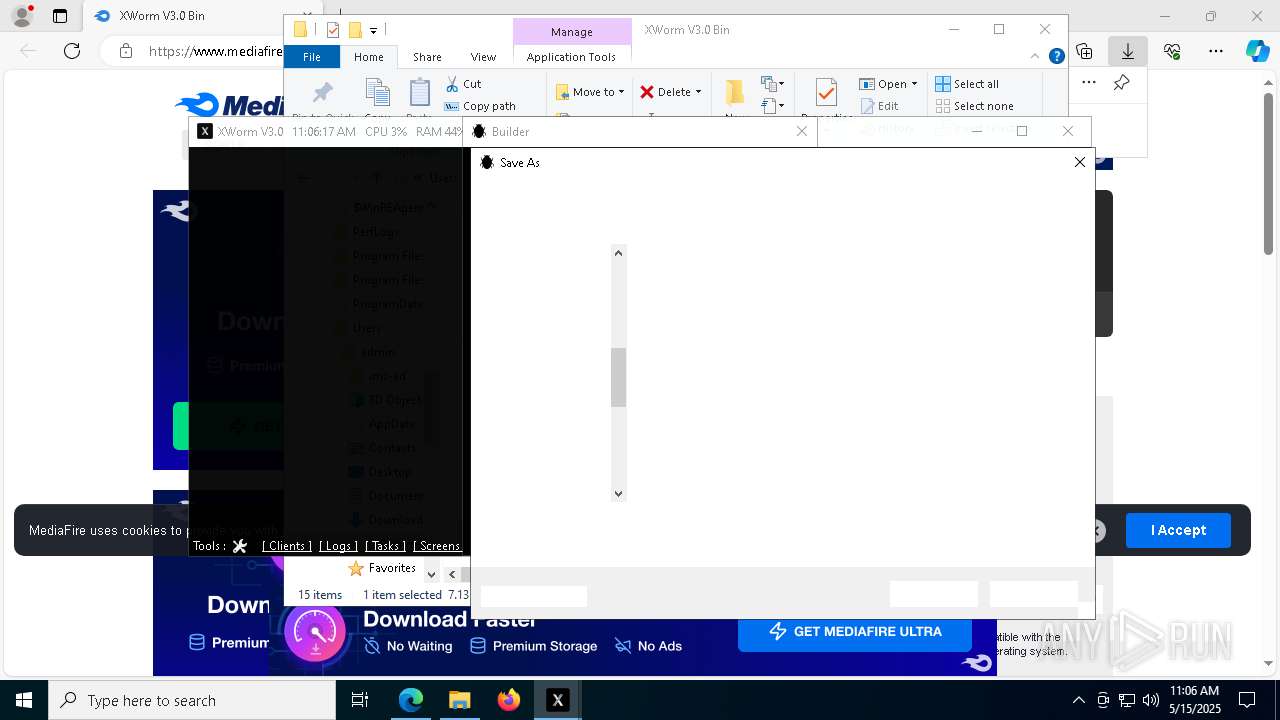Open XWorm Tools wrench icon
The width and height of the screenshot is (1280, 720).
(239, 546)
